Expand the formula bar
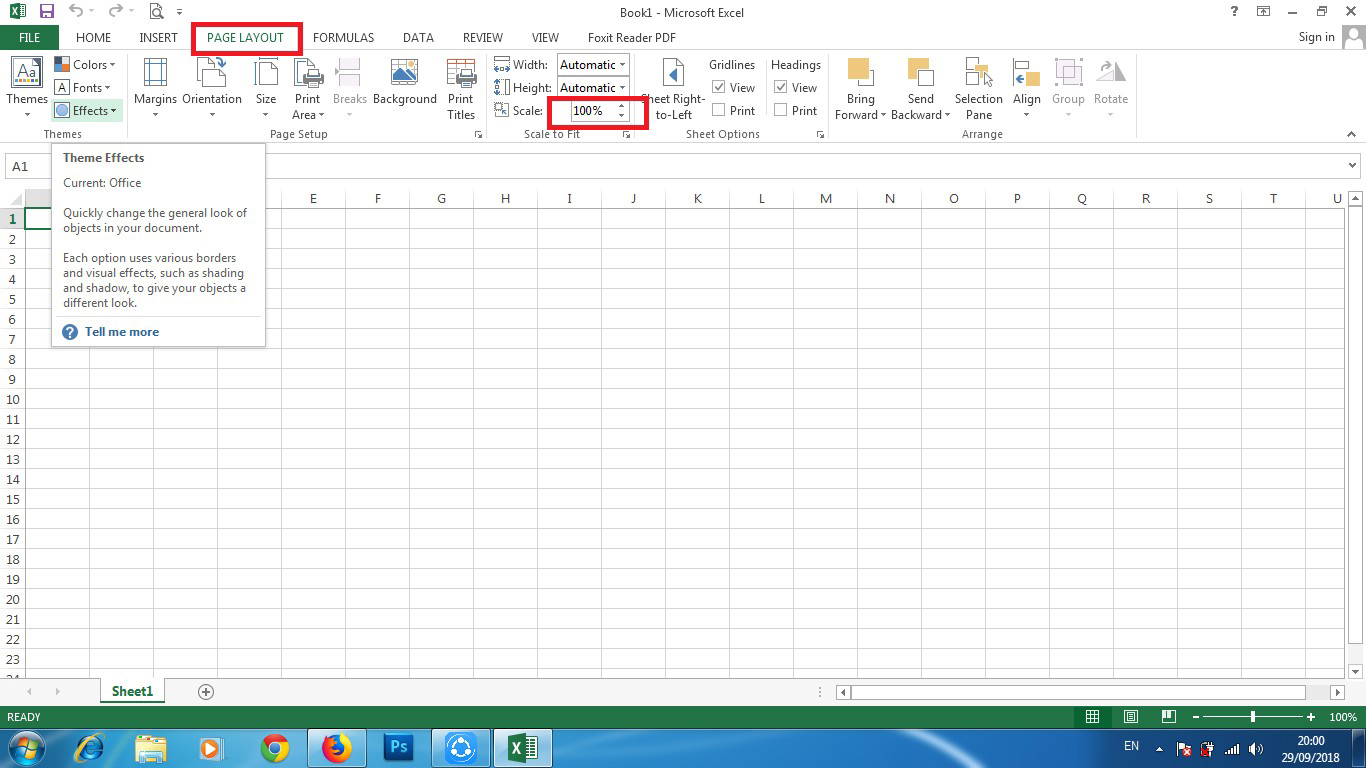This screenshot has width=1366, height=768. [1353, 166]
